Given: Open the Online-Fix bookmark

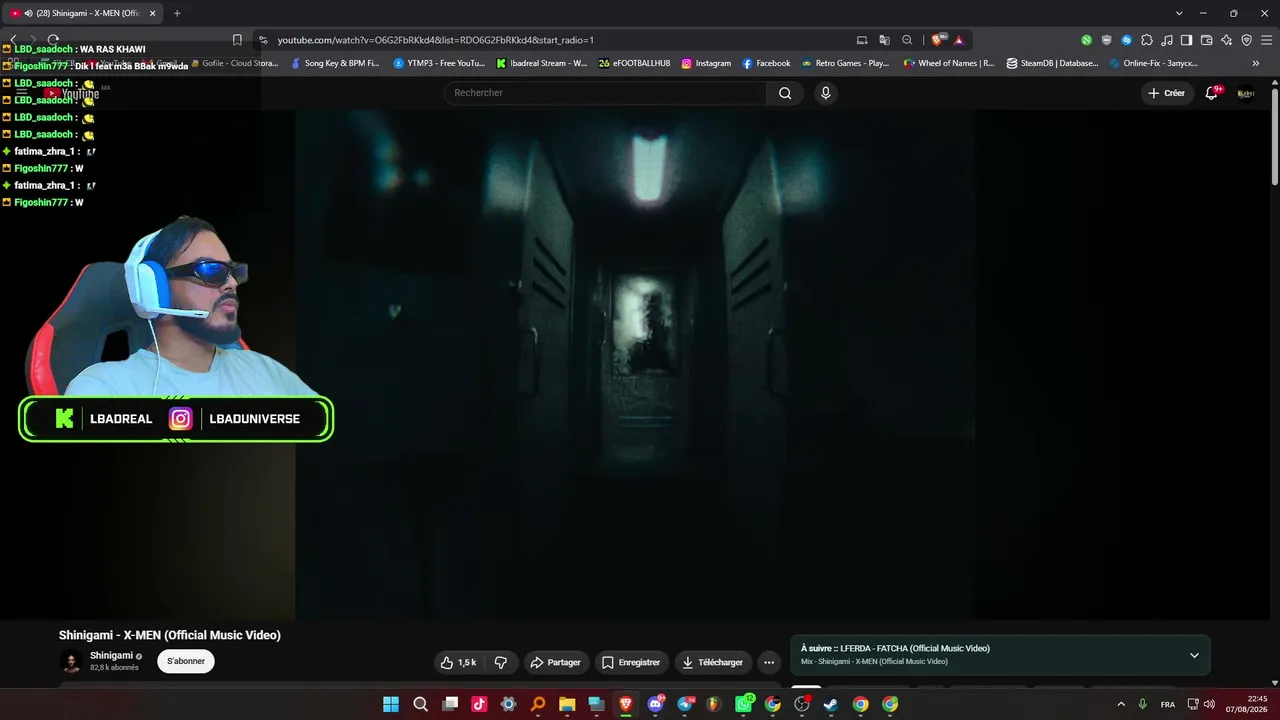Looking at the screenshot, I should (x=1154, y=63).
